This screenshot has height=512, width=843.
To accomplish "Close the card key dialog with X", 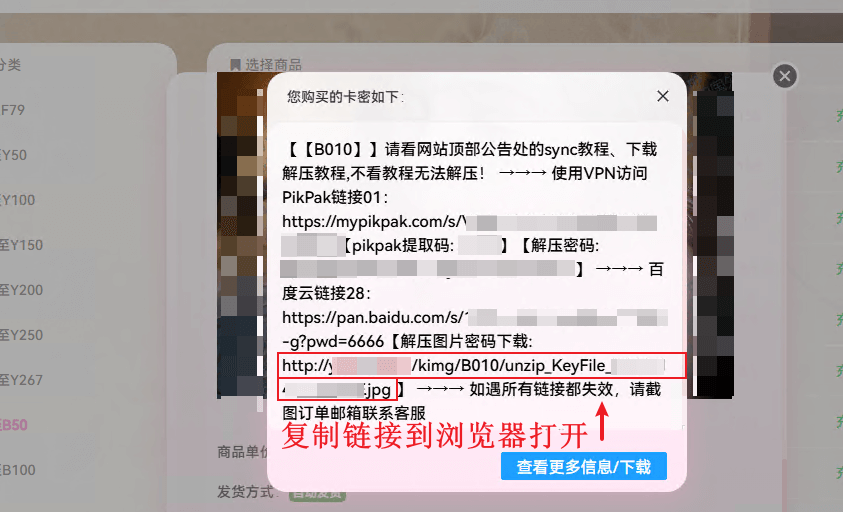I will [663, 96].
